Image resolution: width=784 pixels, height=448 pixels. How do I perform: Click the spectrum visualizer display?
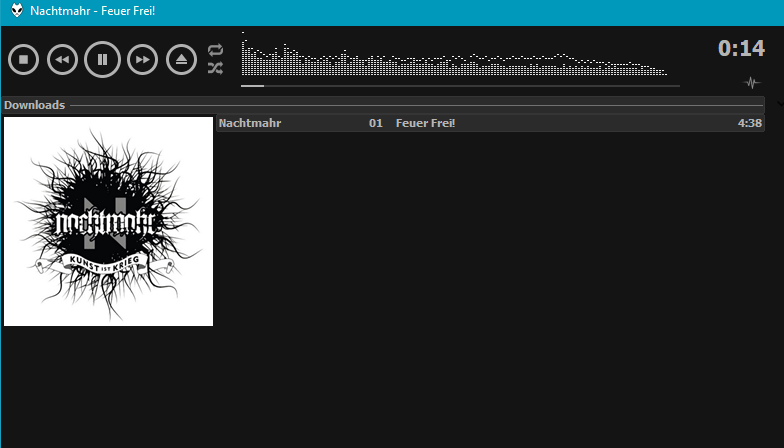[x=454, y=54]
